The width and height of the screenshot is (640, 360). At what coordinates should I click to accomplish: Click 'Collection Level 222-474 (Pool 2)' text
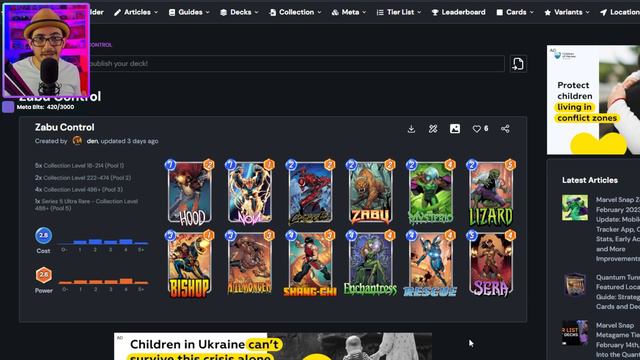[x=88, y=178]
